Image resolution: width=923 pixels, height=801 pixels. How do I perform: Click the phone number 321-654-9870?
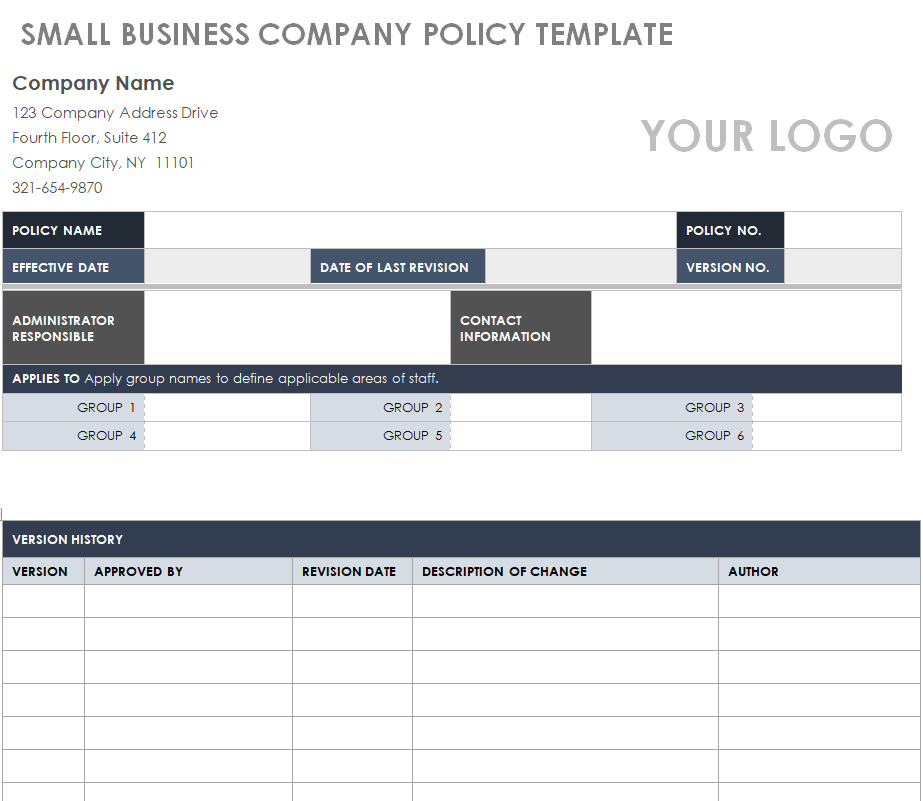click(x=57, y=188)
